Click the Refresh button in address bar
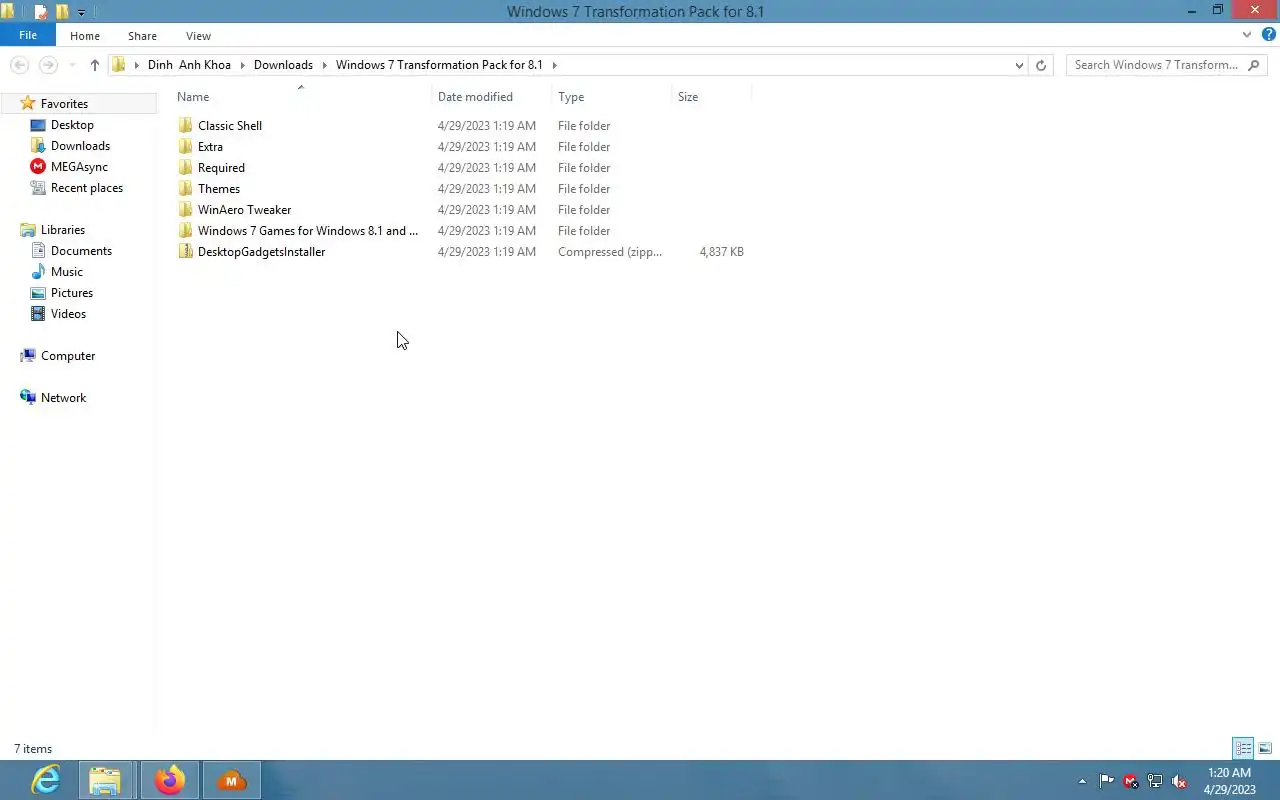The image size is (1280, 800). [1041, 65]
